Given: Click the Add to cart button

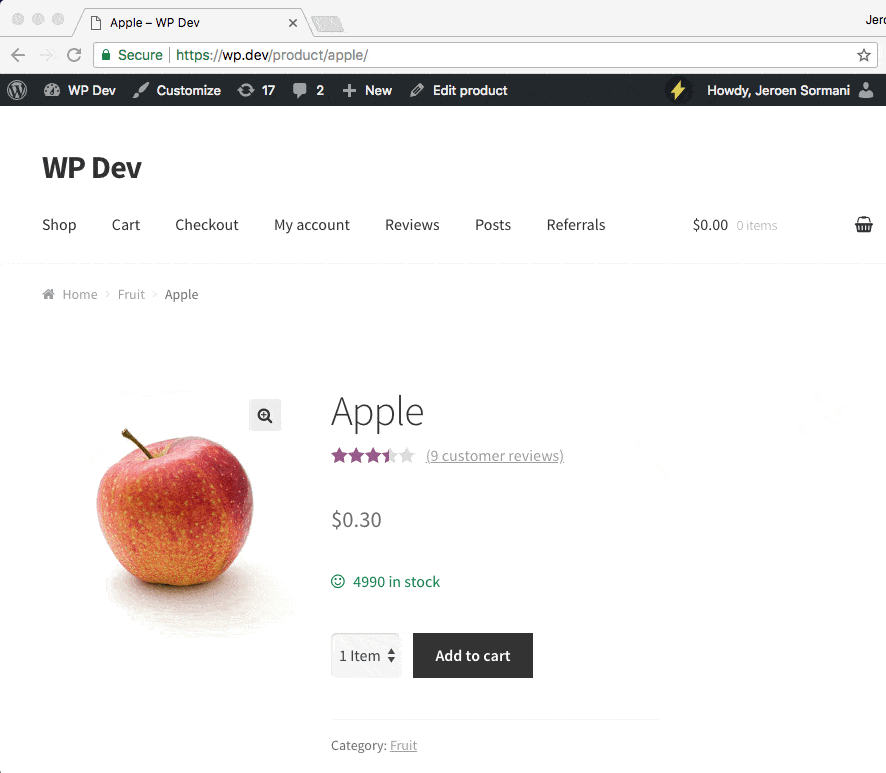Looking at the screenshot, I should [472, 655].
